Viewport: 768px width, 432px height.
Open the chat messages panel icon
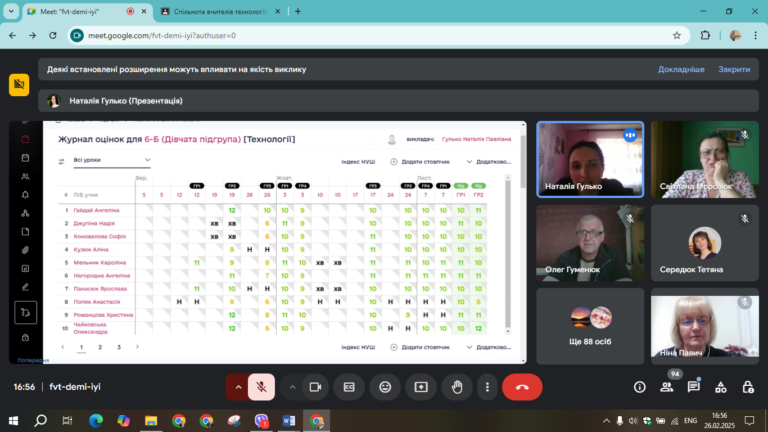pos(694,387)
